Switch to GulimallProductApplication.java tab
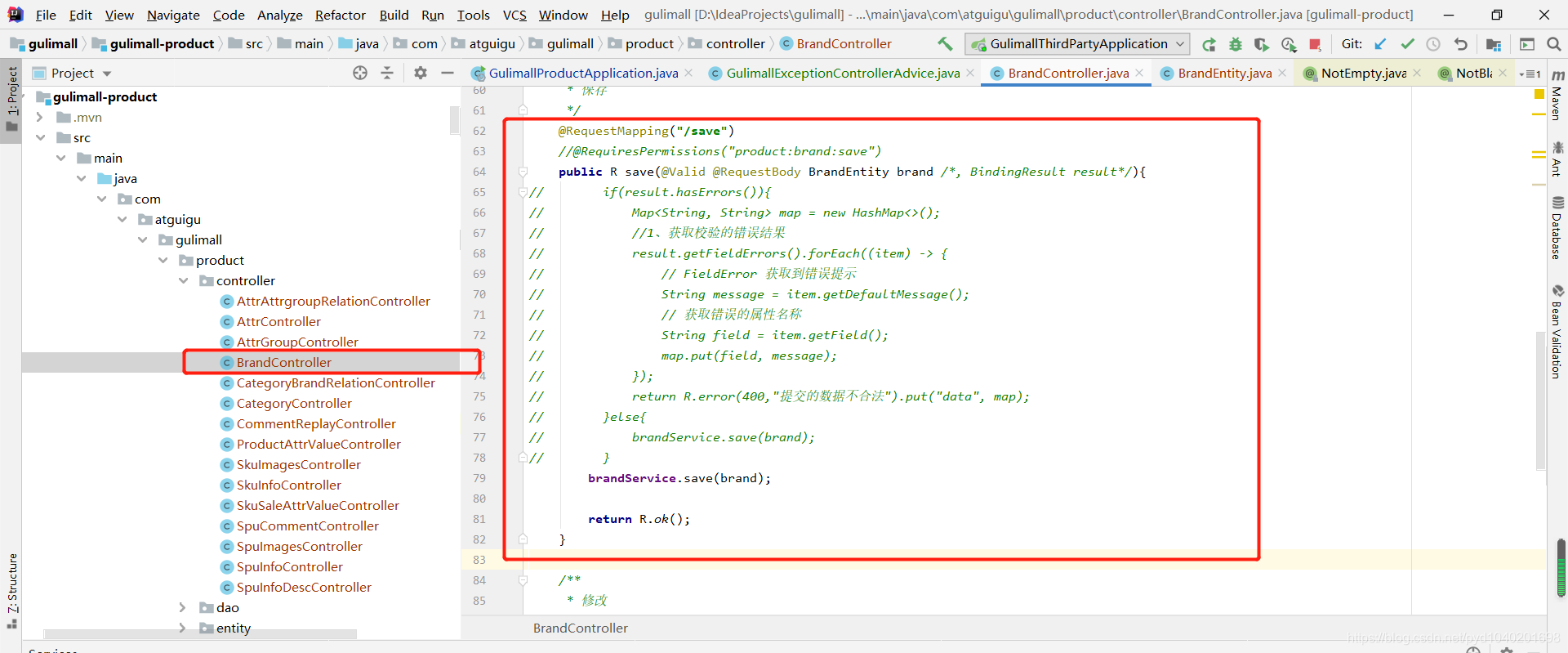This screenshot has width=1568, height=653. 583,74
